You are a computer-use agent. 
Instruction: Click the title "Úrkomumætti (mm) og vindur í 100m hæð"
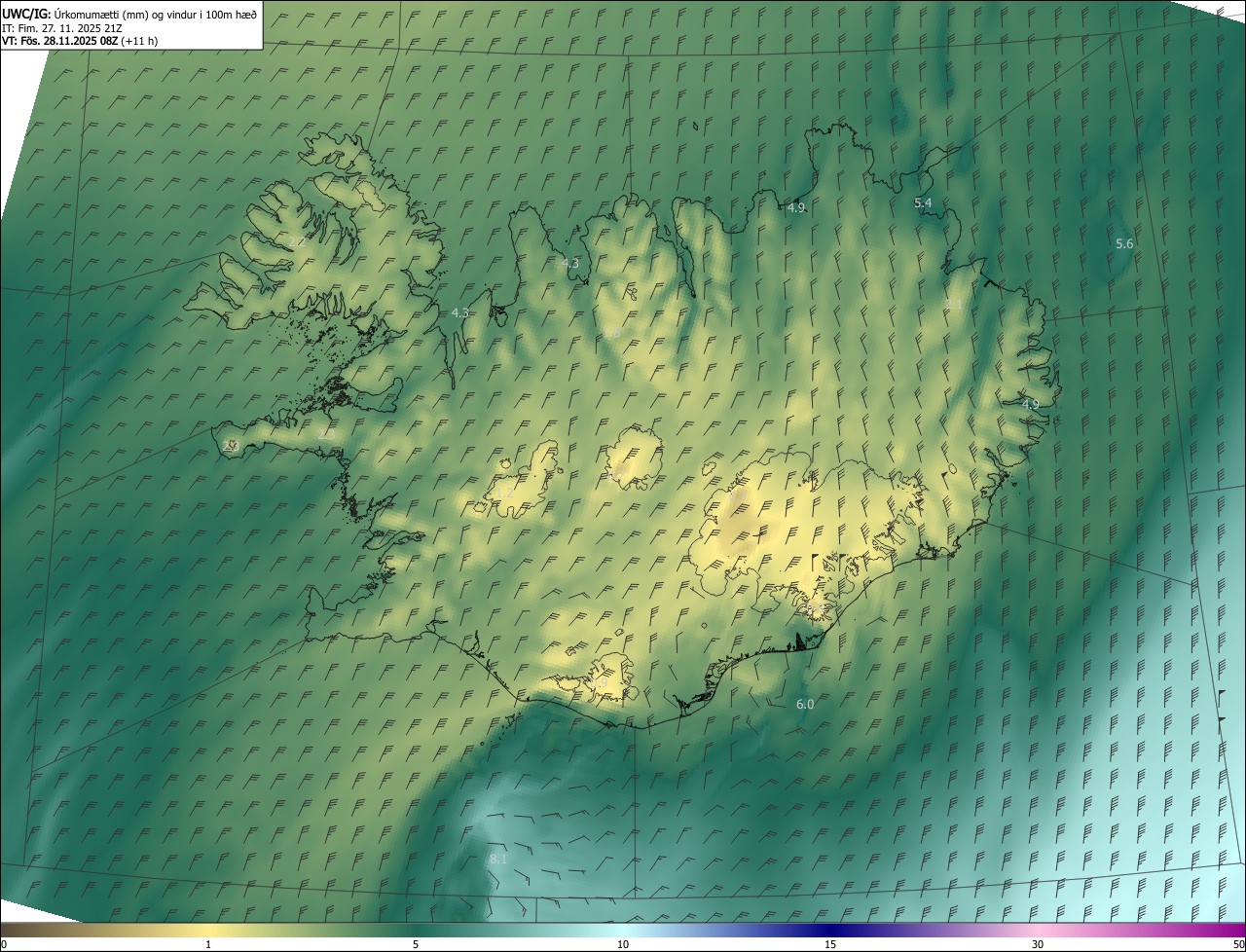[x=156, y=14]
